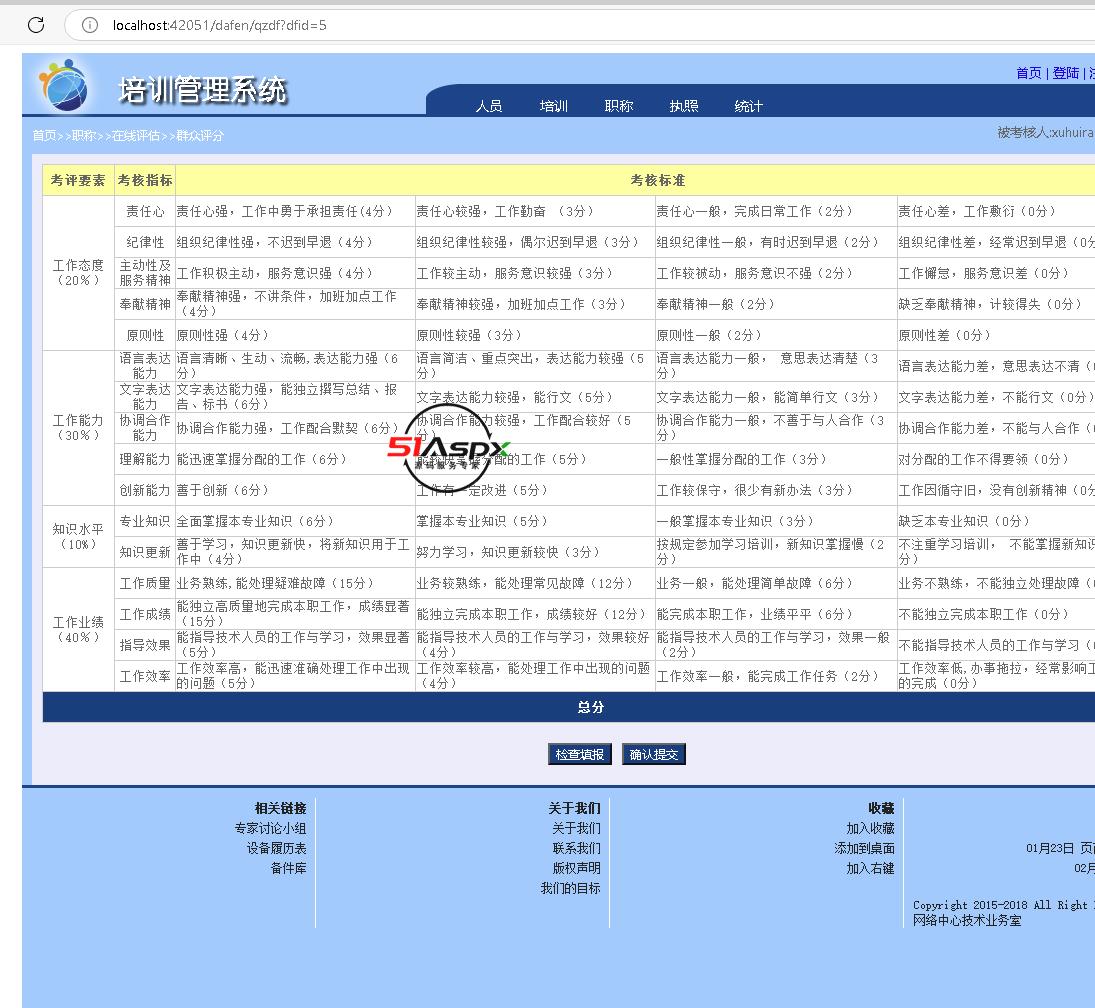Viewport: 1095px width, 1008px height.
Task: Open the 关于我们 link under 关于我们 heading
Action: coord(576,828)
